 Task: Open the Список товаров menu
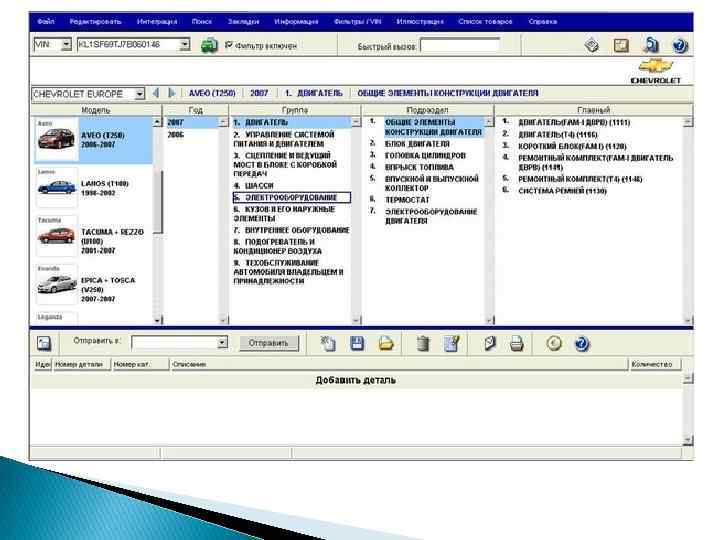pos(485,22)
